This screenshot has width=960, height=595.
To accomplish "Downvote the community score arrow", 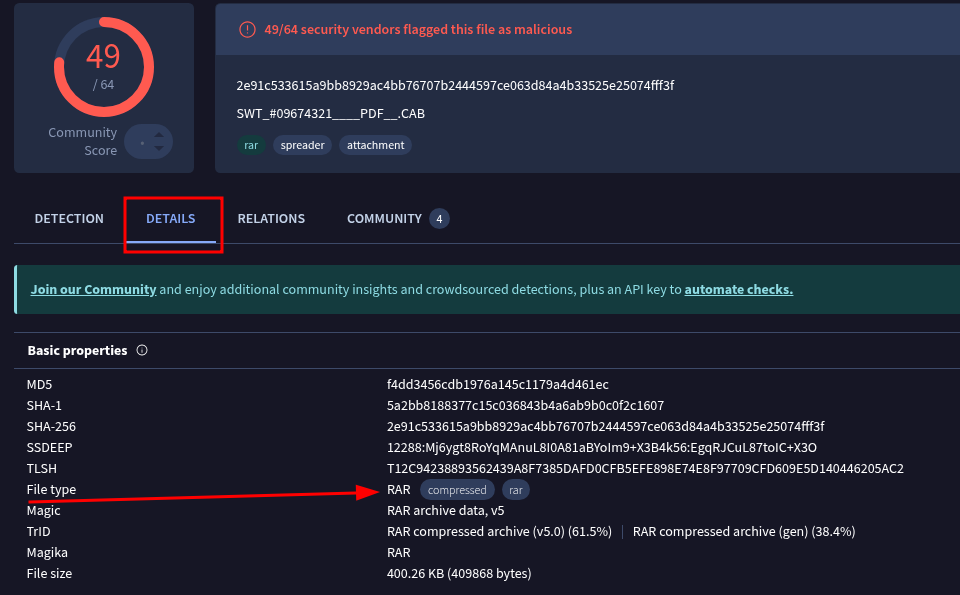I will tap(159, 148).
